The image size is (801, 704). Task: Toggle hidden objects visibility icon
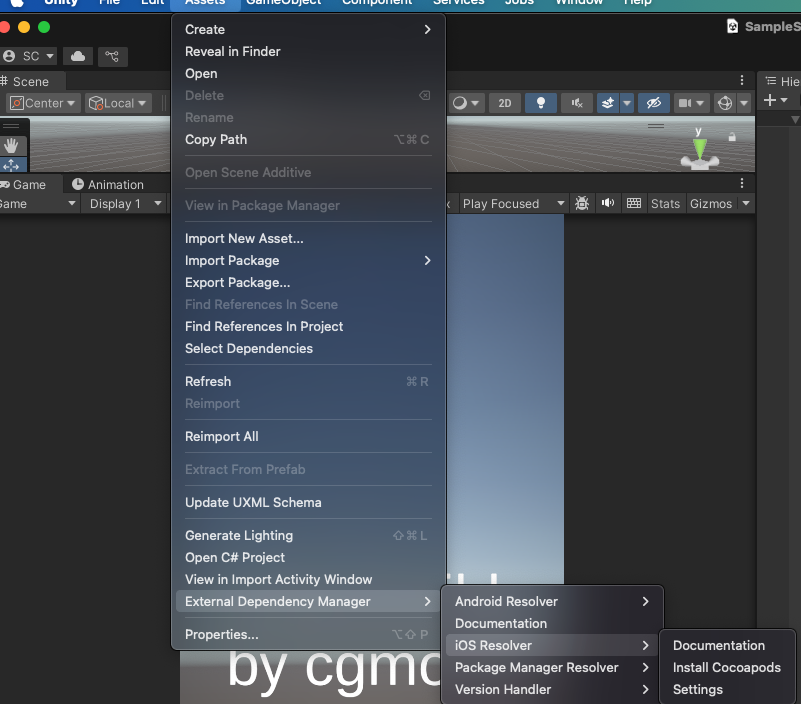tap(653, 103)
